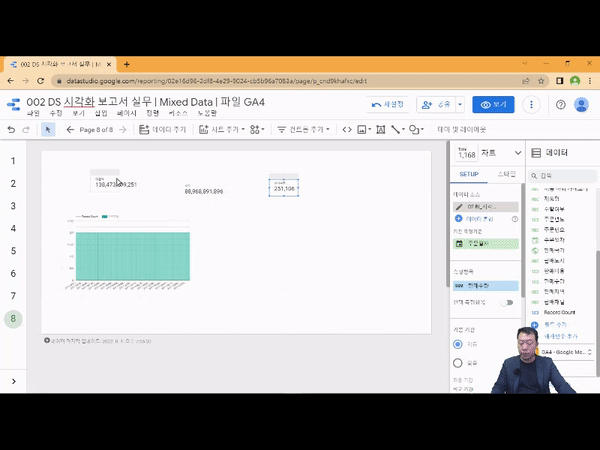
Task: Open the help question mark icon
Action: click(560, 104)
